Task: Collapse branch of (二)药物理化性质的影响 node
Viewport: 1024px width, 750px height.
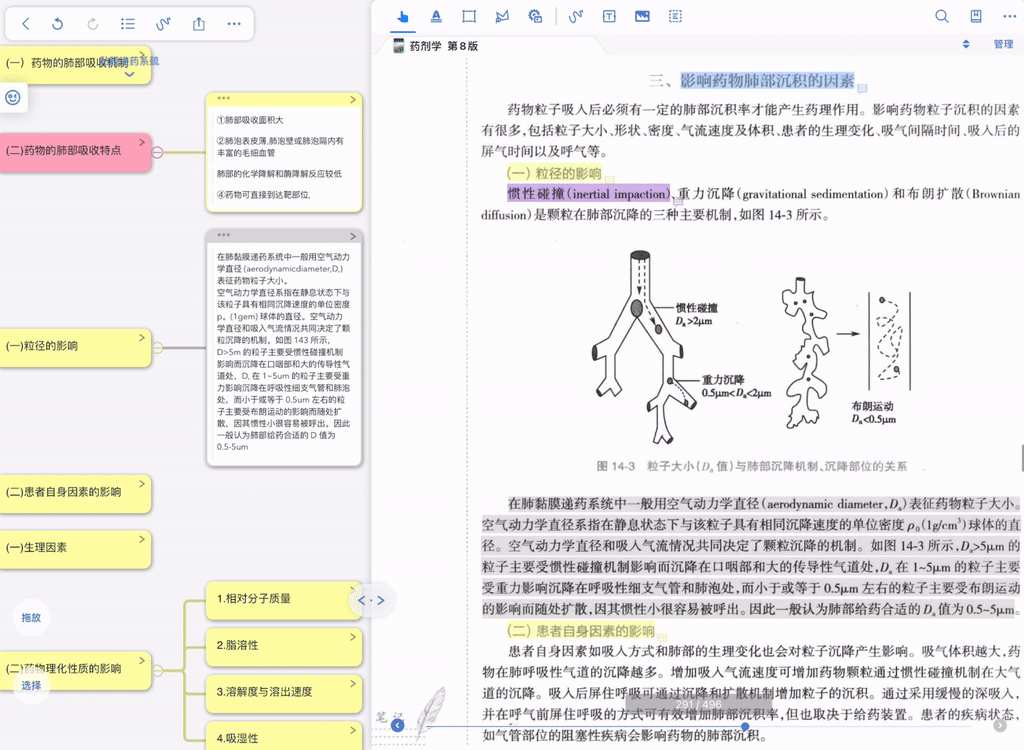Action: click(x=157, y=670)
